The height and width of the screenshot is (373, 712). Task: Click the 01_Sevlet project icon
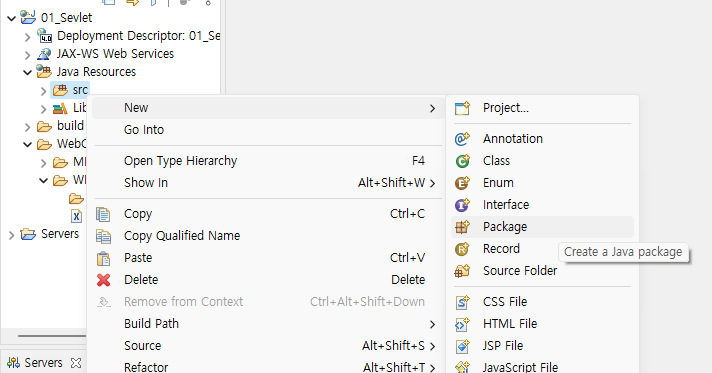coord(28,18)
